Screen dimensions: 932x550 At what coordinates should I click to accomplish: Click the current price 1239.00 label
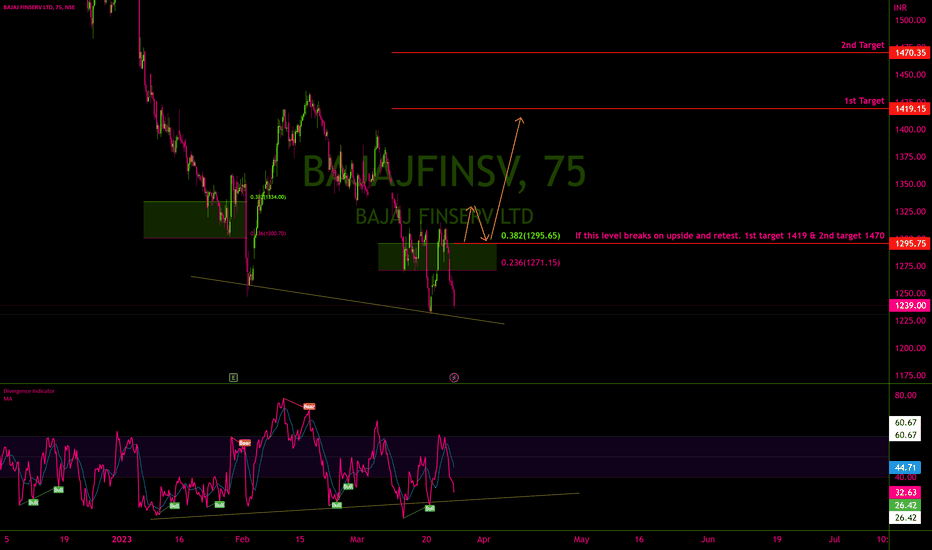tap(910, 306)
